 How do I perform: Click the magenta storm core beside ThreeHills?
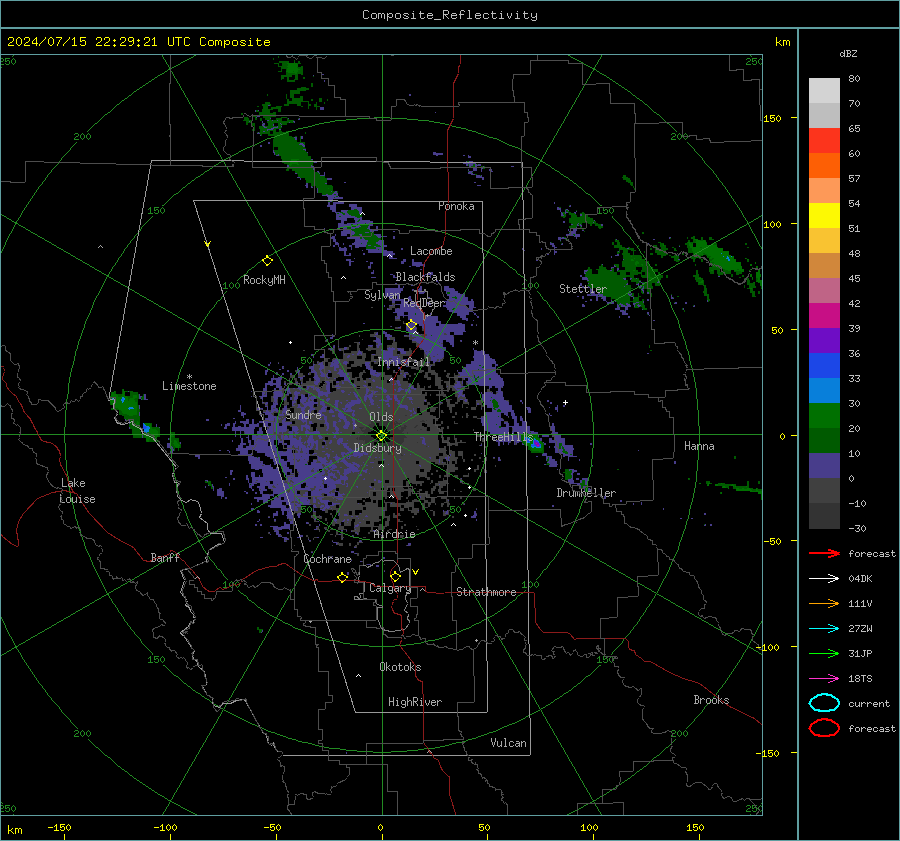(x=536, y=443)
